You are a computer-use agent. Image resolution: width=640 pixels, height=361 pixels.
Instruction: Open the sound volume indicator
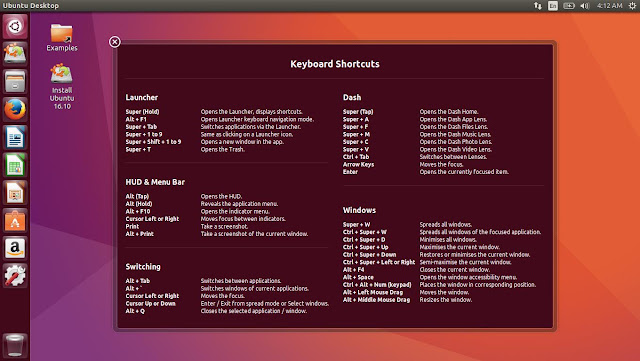click(584, 6)
